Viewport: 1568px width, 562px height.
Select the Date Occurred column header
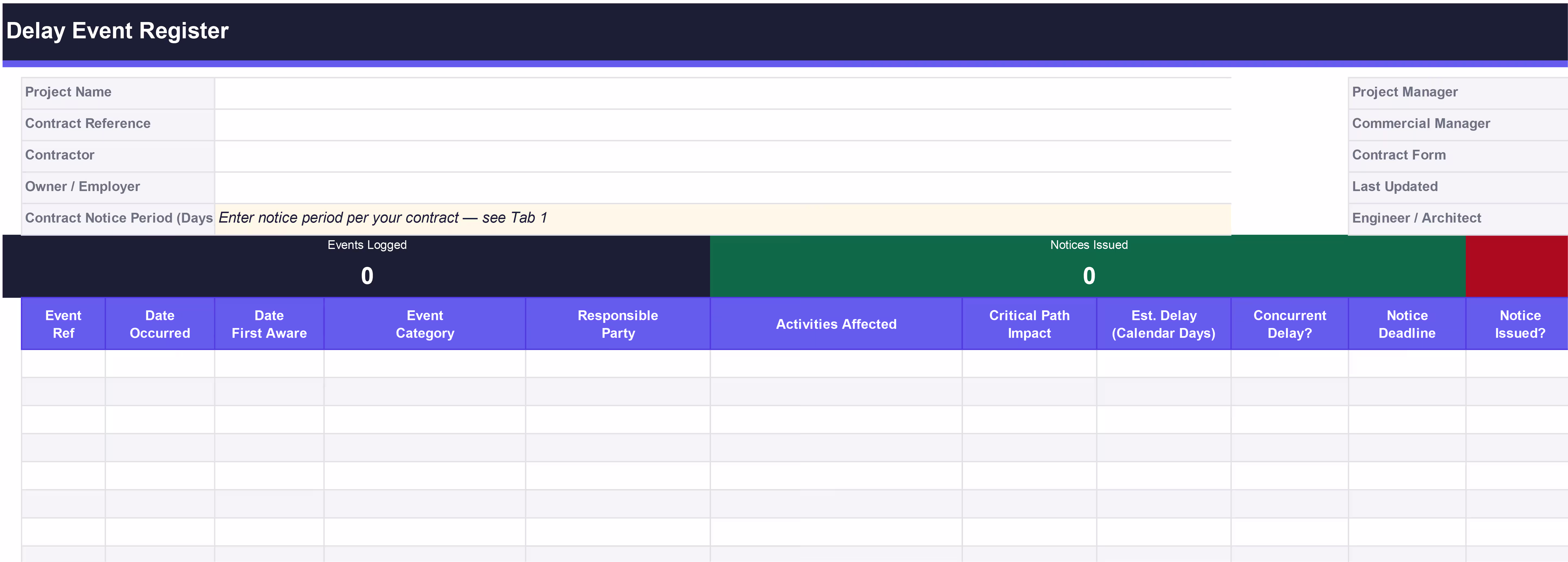(160, 324)
